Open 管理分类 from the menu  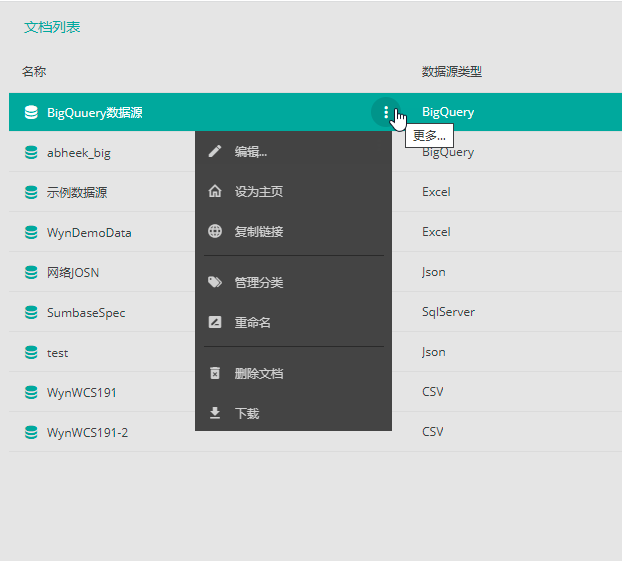[x=293, y=282]
